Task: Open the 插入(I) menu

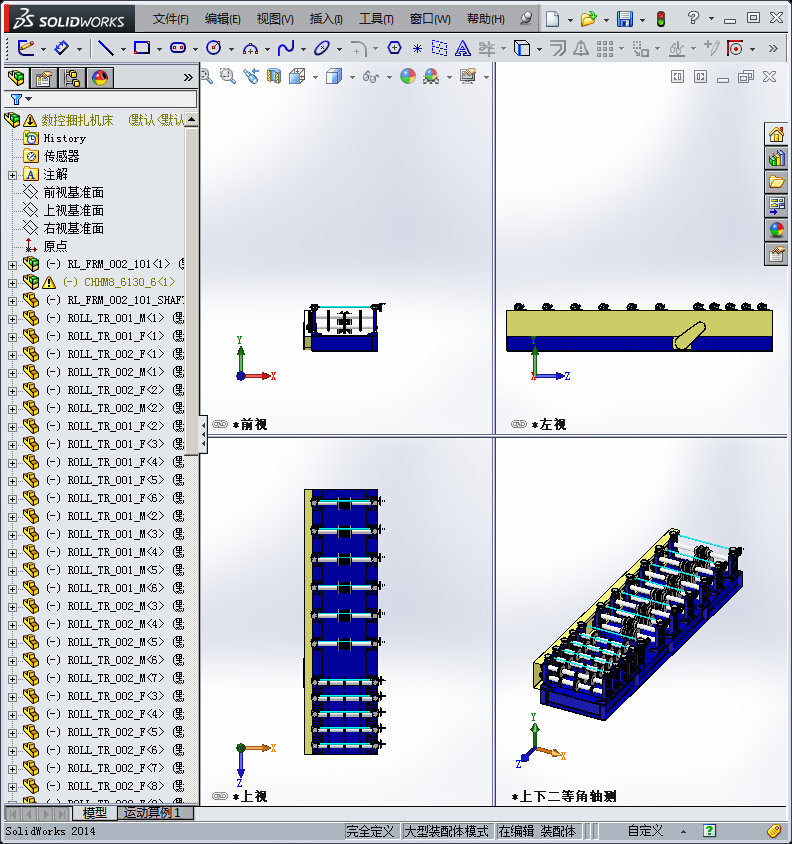Action: [326, 19]
